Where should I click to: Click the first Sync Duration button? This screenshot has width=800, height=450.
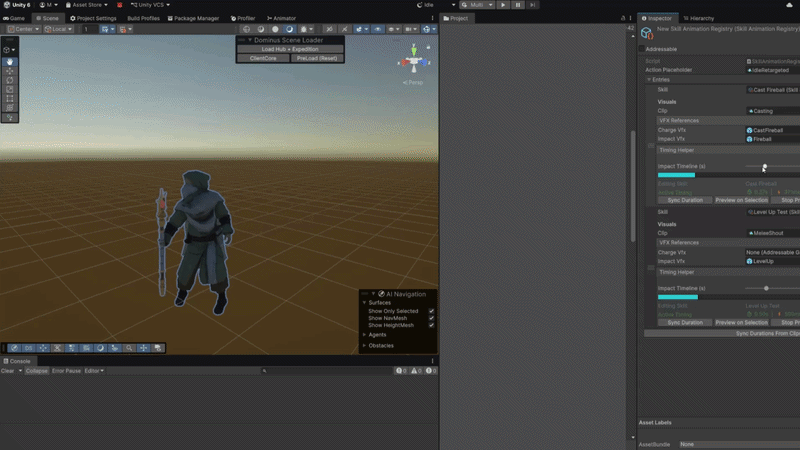point(685,200)
